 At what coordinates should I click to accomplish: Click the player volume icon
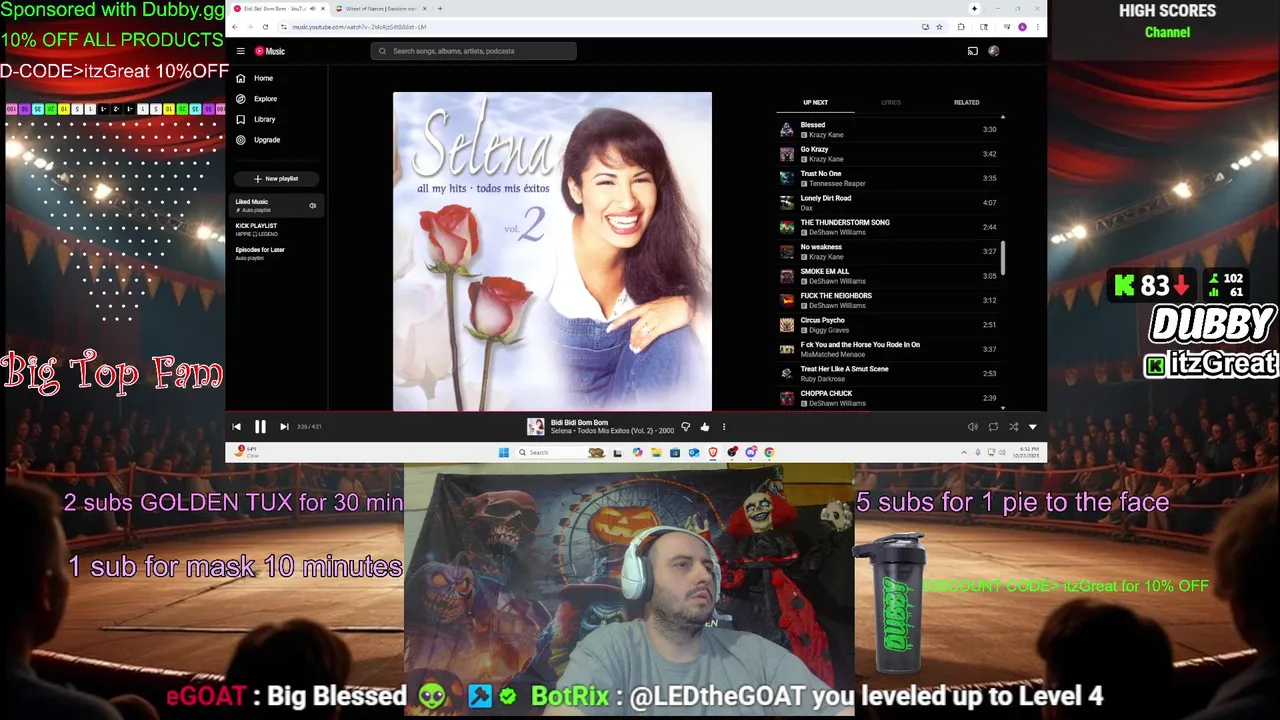(x=972, y=427)
